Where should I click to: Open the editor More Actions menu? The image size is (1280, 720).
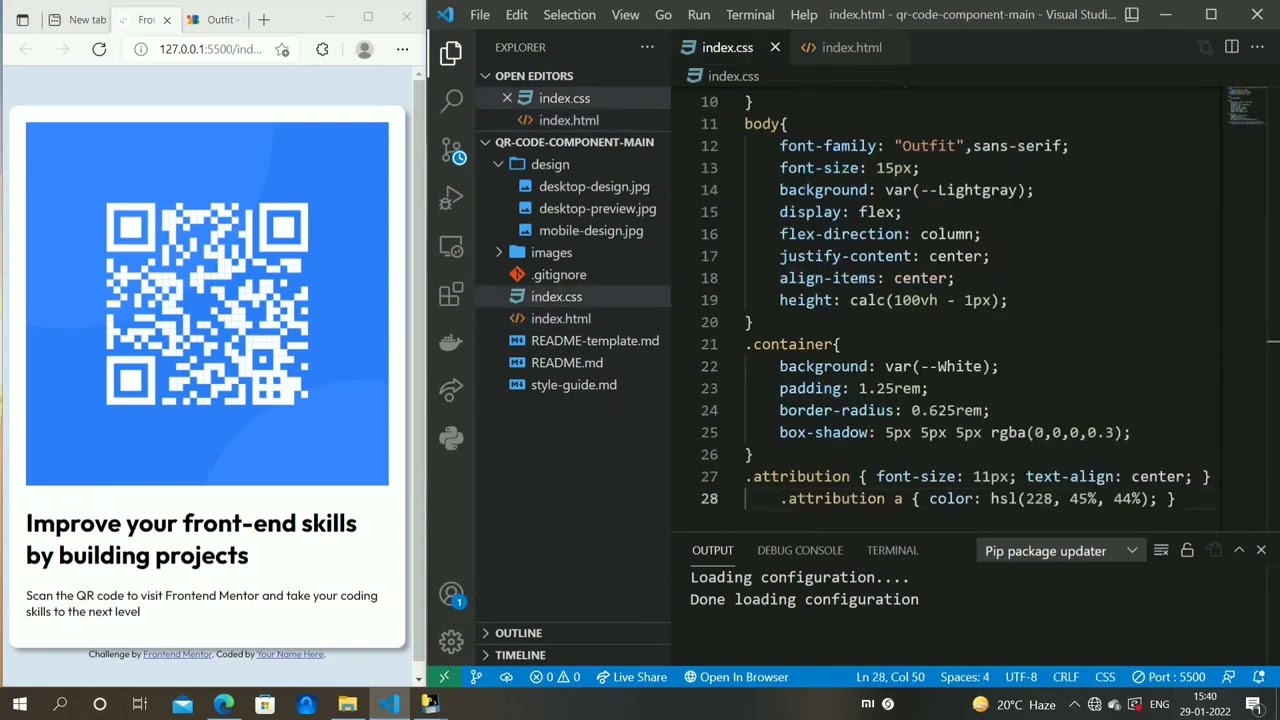coord(1259,47)
